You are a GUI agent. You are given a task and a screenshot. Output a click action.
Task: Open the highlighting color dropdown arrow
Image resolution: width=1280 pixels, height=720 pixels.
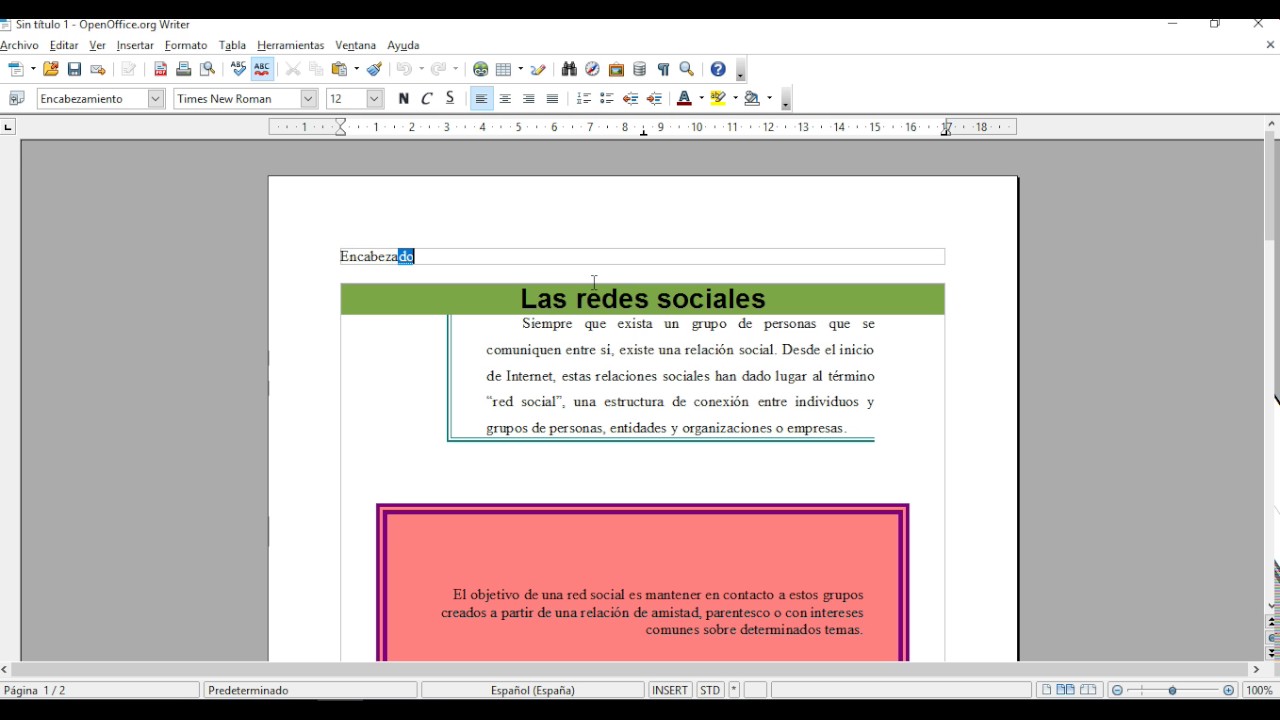[735, 98]
